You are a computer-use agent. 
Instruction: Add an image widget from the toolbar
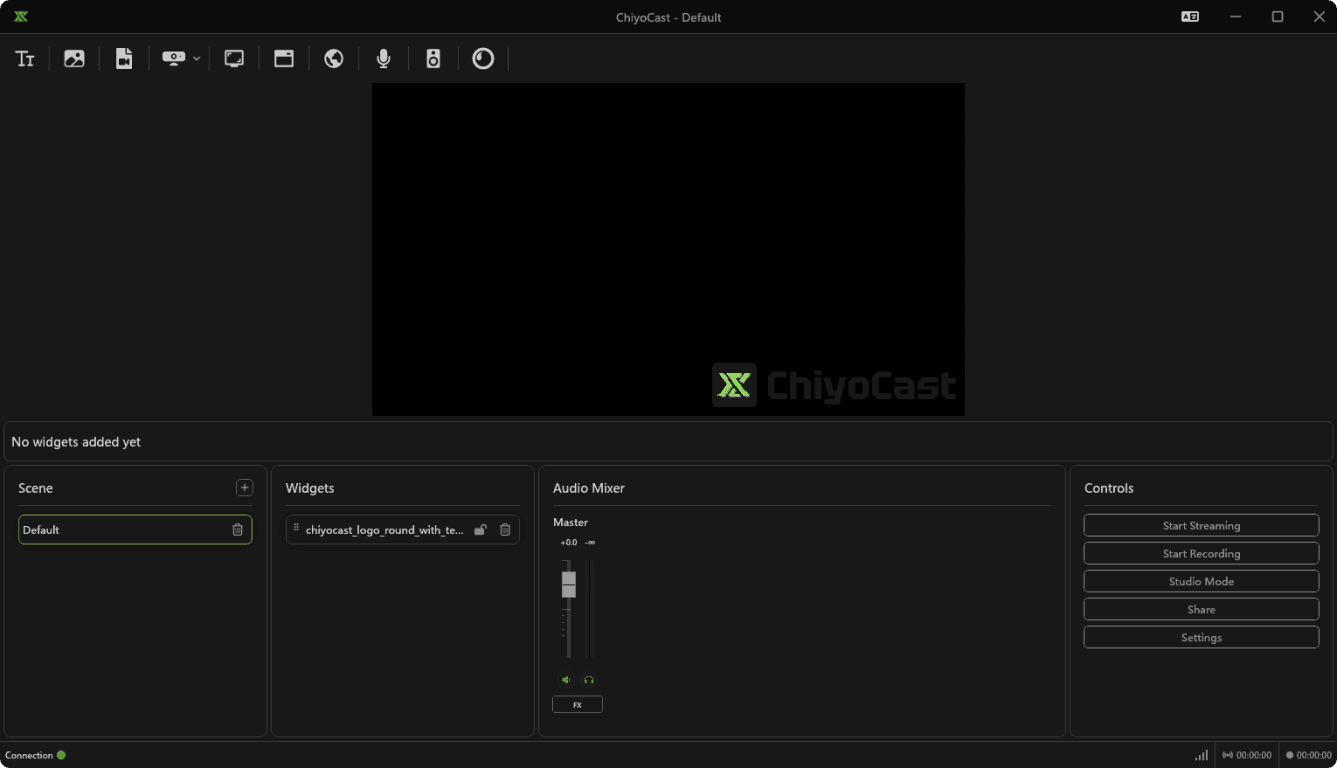[74, 59]
